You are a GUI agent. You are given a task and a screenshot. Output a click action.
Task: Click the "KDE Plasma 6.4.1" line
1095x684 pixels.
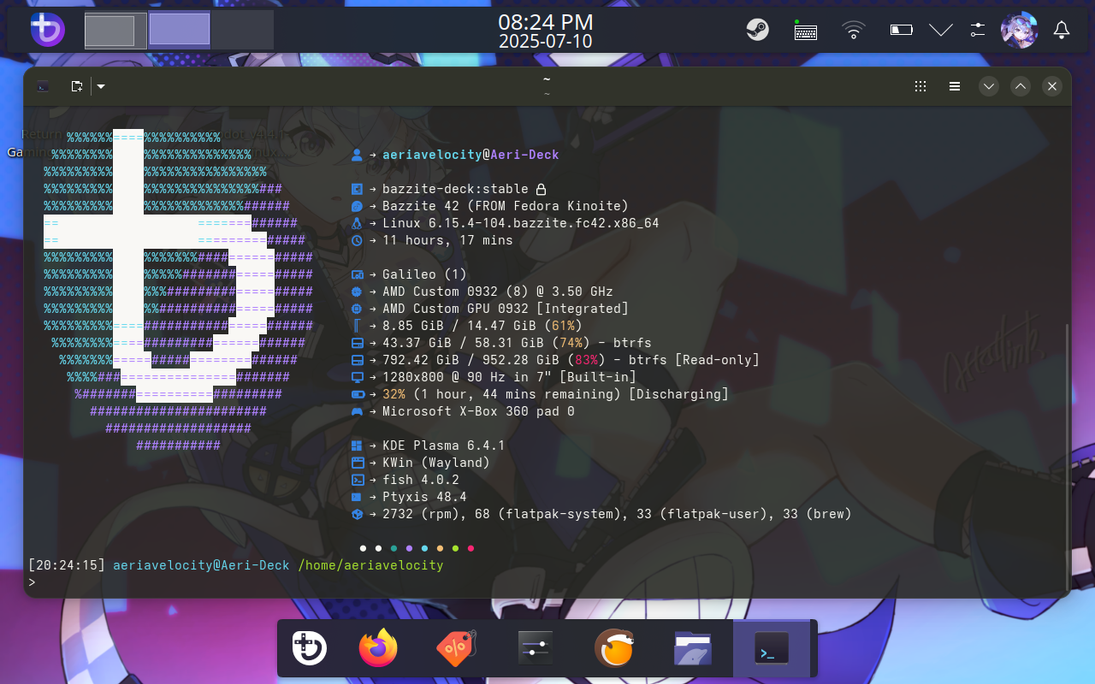pos(443,446)
